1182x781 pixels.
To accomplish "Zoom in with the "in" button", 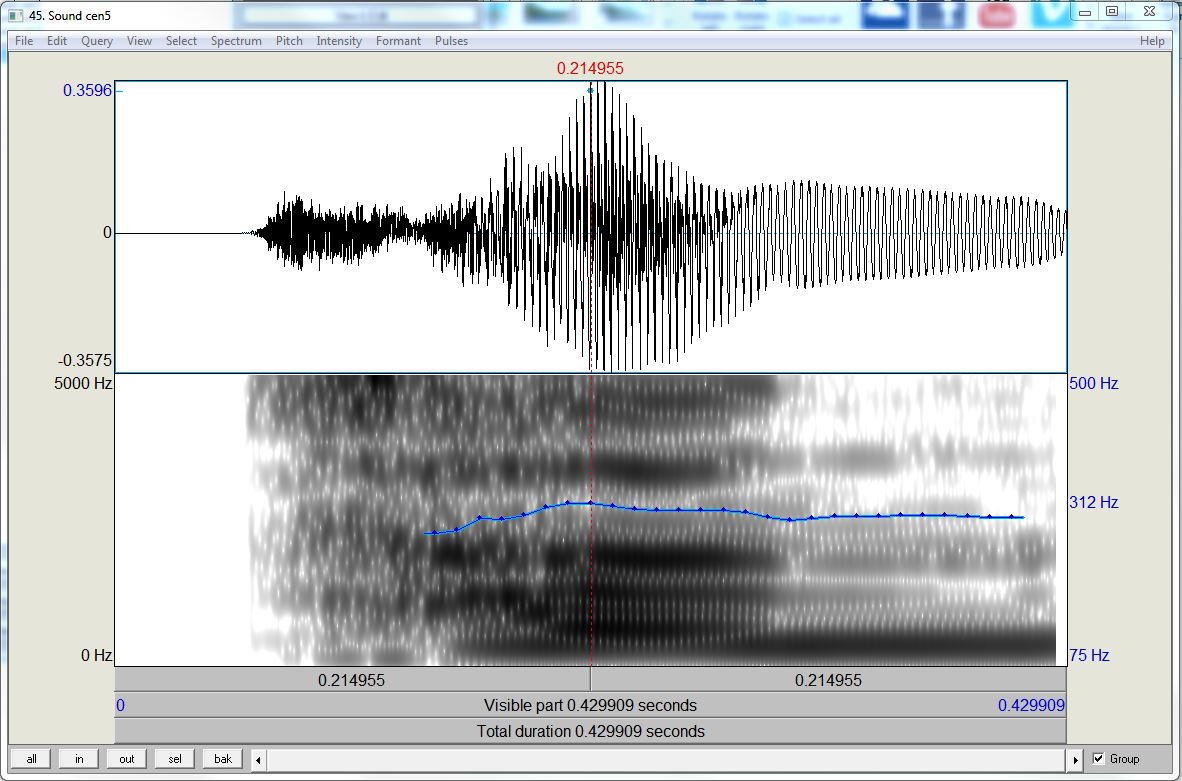I will (79, 759).
